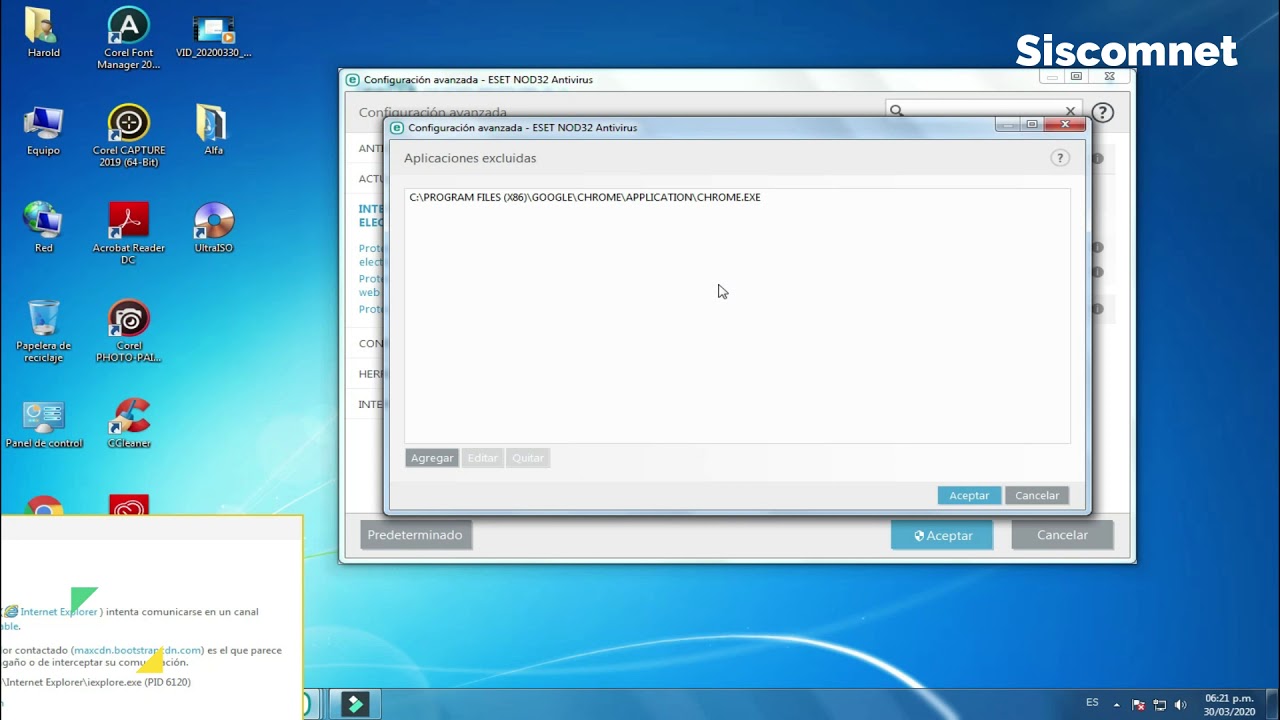The width and height of the screenshot is (1280, 720).
Task: Open Papelera de reciclaje icon
Action: (x=43, y=331)
